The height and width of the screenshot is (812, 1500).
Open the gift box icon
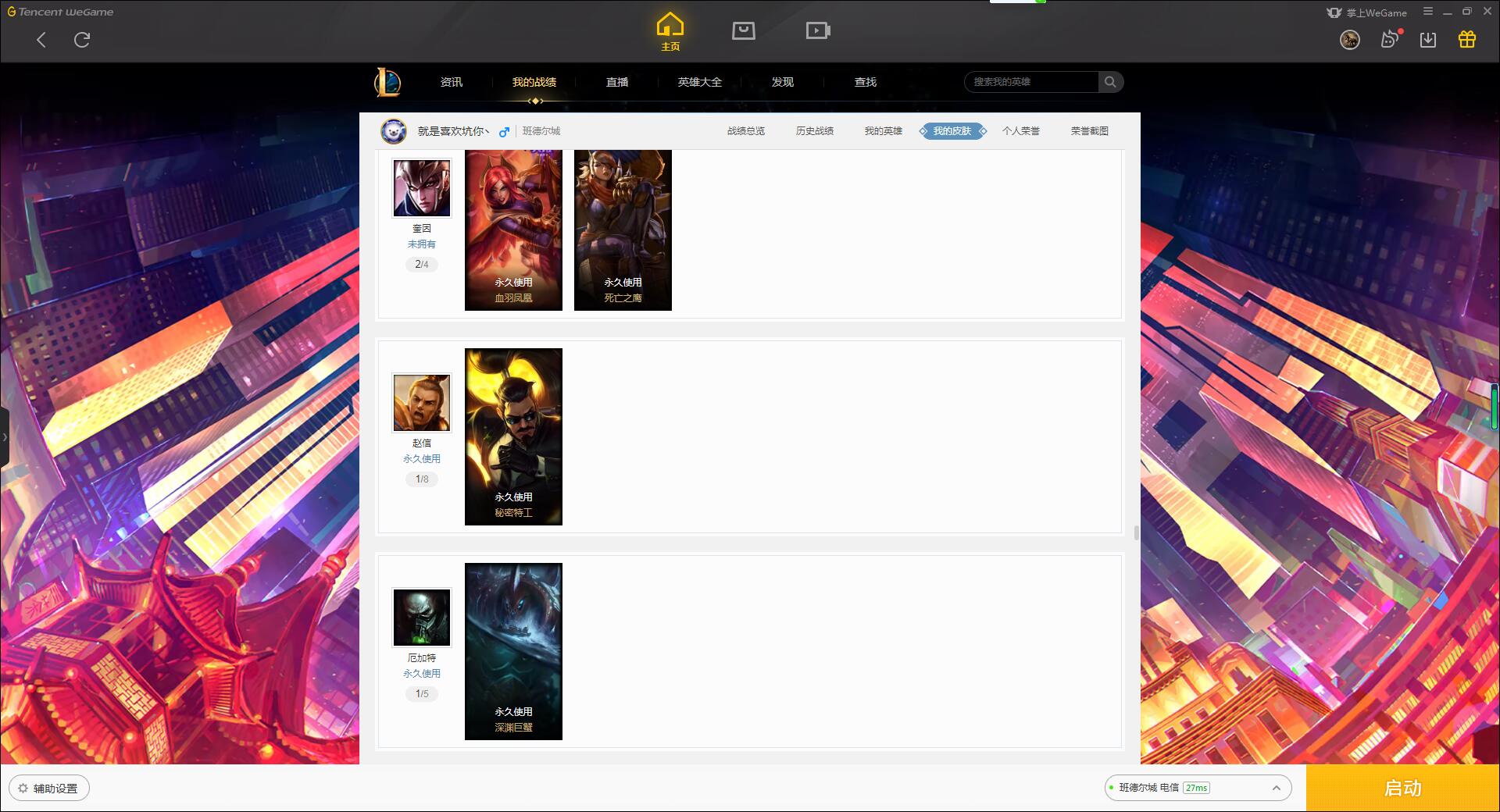(x=1467, y=39)
